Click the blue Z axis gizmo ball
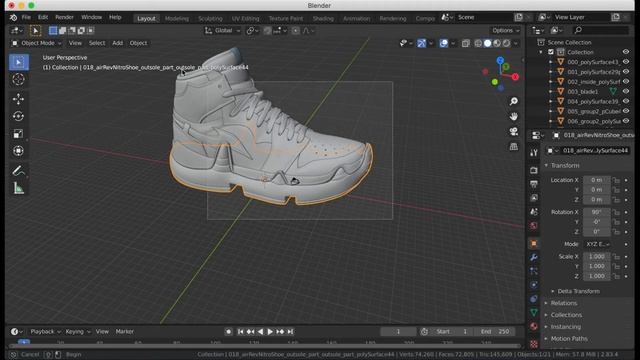 pyautogui.click(x=500, y=60)
